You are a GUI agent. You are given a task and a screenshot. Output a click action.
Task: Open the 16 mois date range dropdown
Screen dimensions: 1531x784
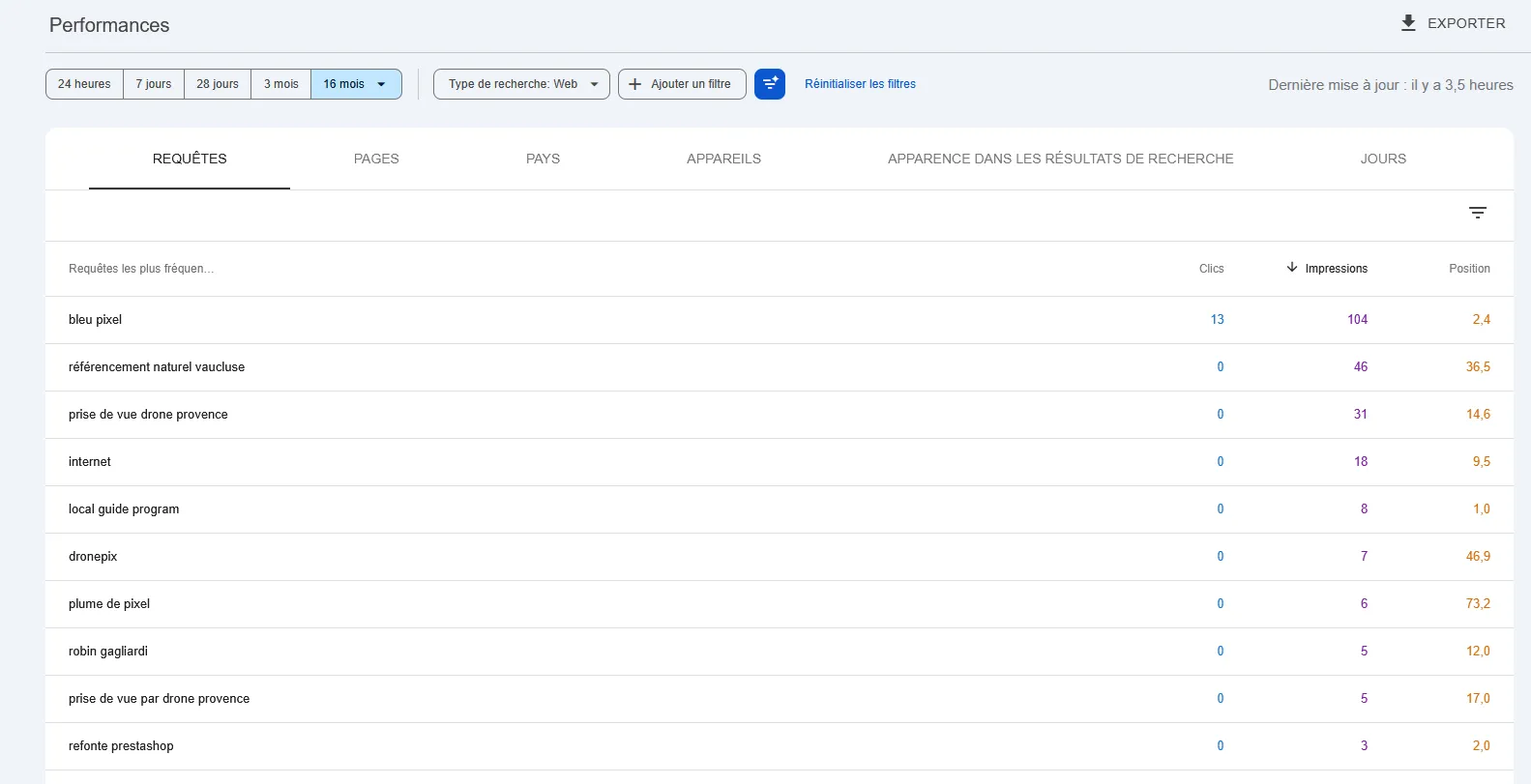pyautogui.click(x=356, y=84)
